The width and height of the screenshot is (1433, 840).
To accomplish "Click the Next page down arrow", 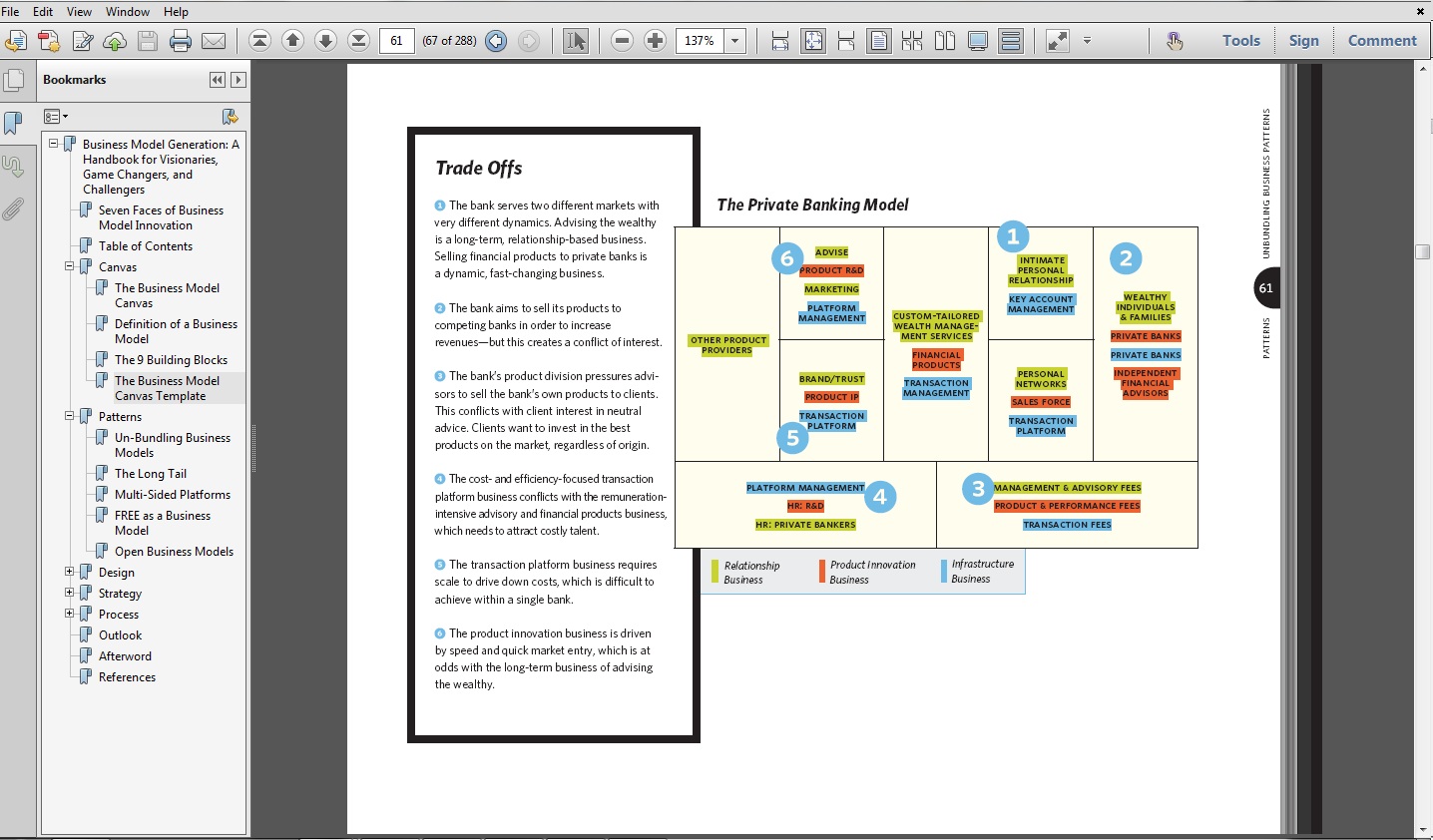I will pyautogui.click(x=325, y=41).
